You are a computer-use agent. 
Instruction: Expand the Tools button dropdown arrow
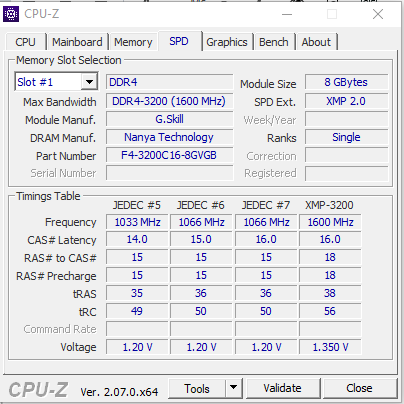pyautogui.click(x=234, y=388)
